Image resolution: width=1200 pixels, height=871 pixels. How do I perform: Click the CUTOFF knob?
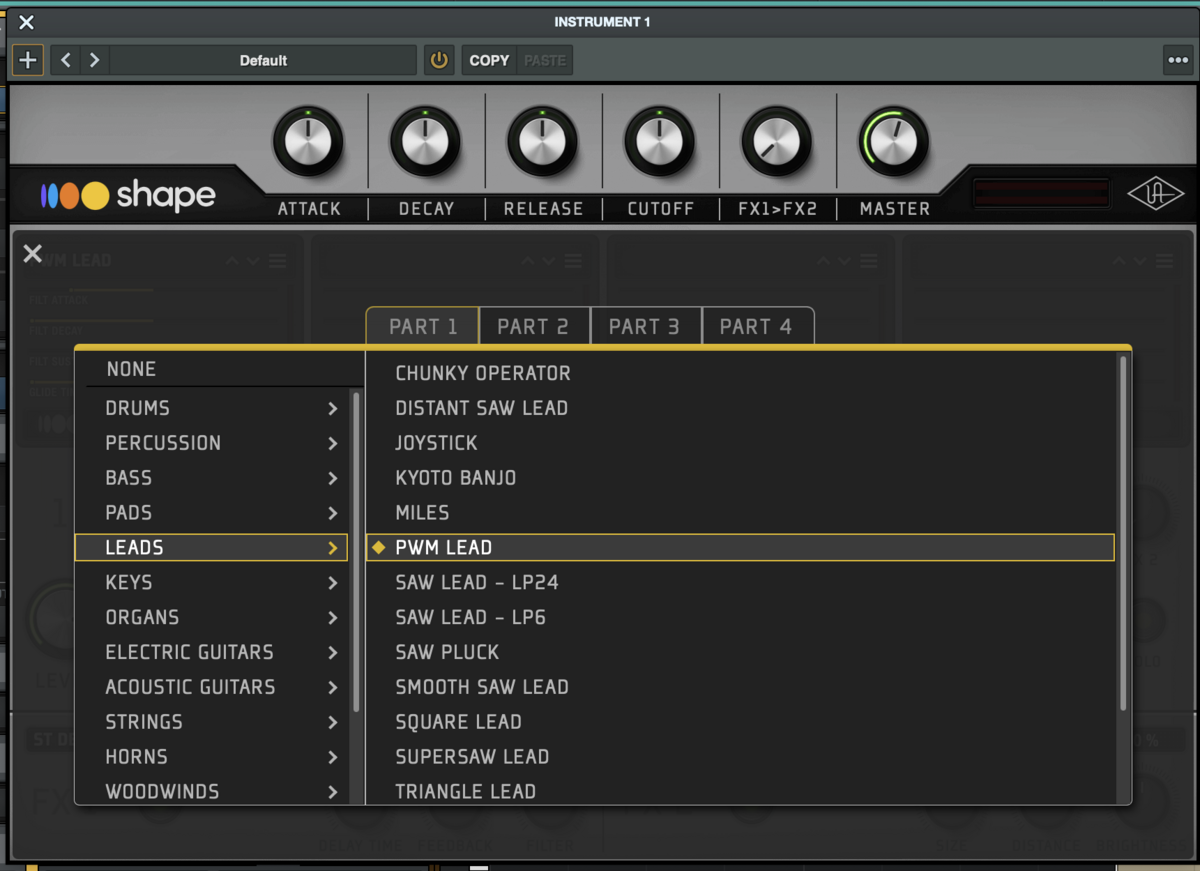point(660,142)
